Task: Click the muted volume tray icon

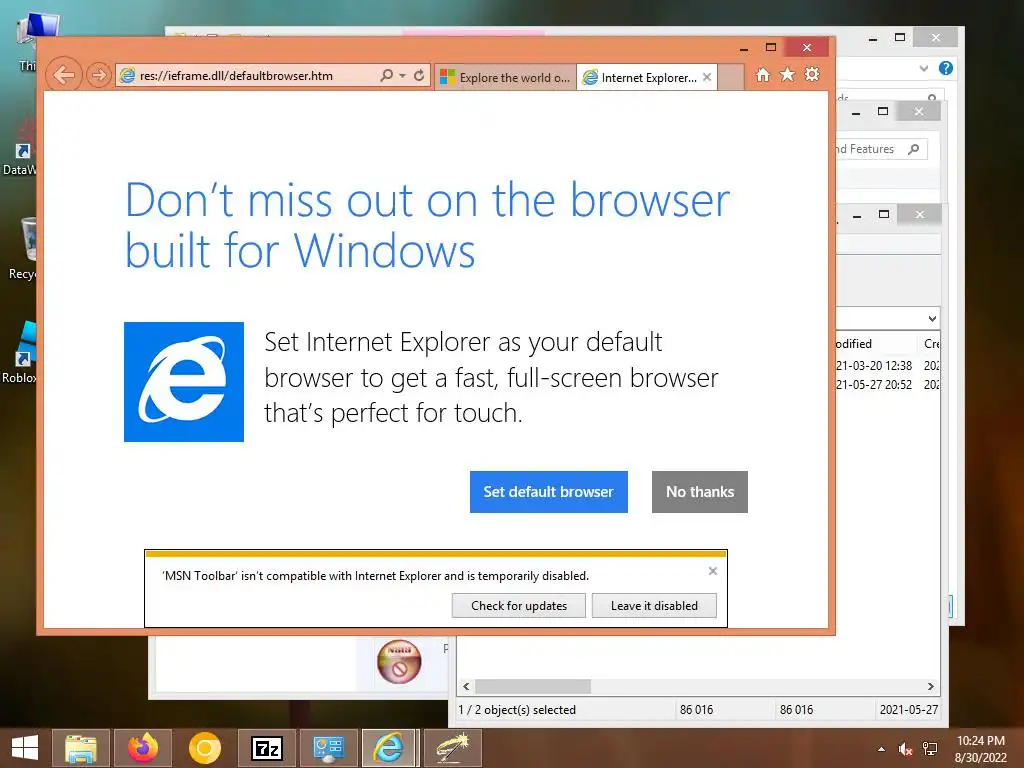Action: click(905, 749)
